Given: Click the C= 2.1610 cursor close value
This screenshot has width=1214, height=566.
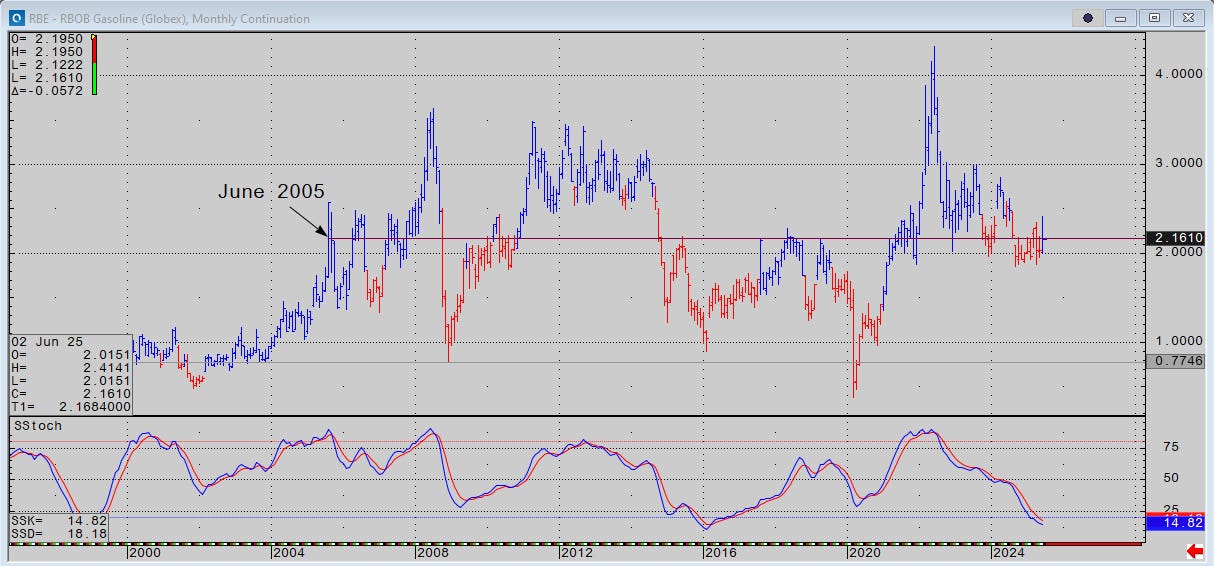Looking at the screenshot, I should tap(70, 394).
